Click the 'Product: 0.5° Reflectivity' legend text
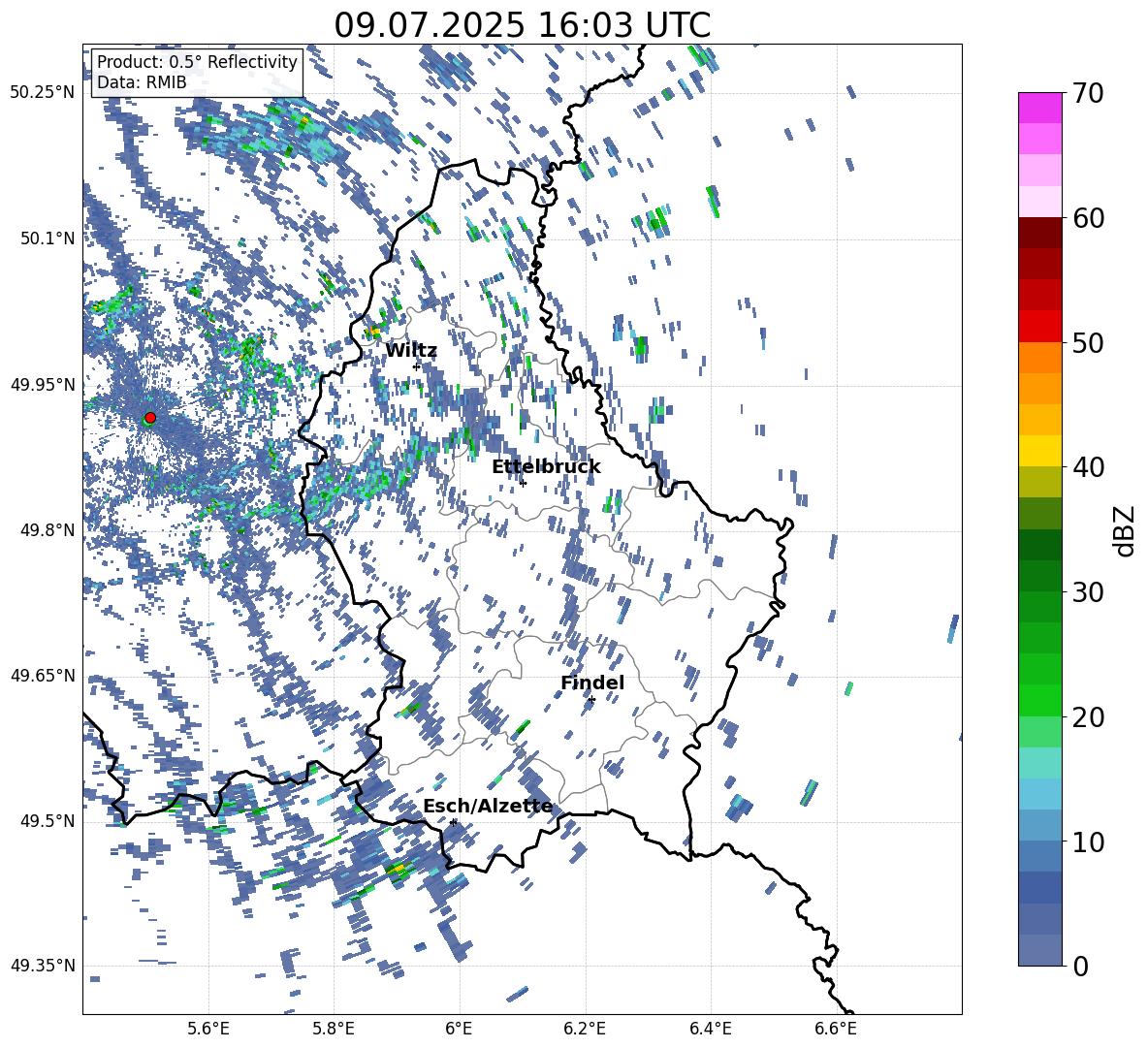 [197, 62]
